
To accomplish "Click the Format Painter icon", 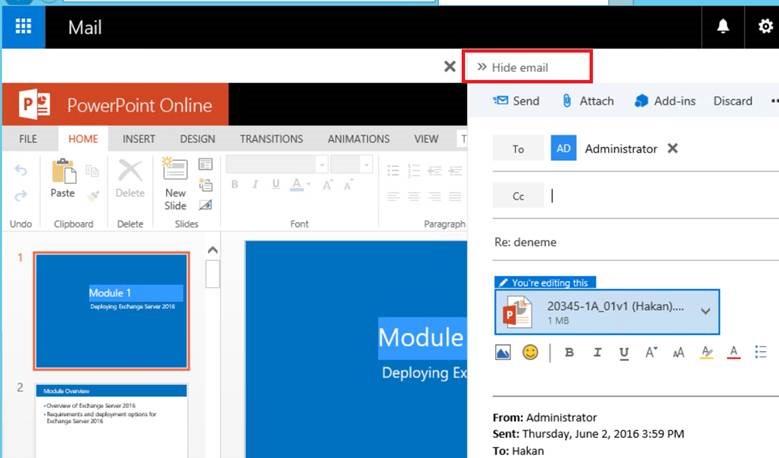I will click(x=93, y=196).
